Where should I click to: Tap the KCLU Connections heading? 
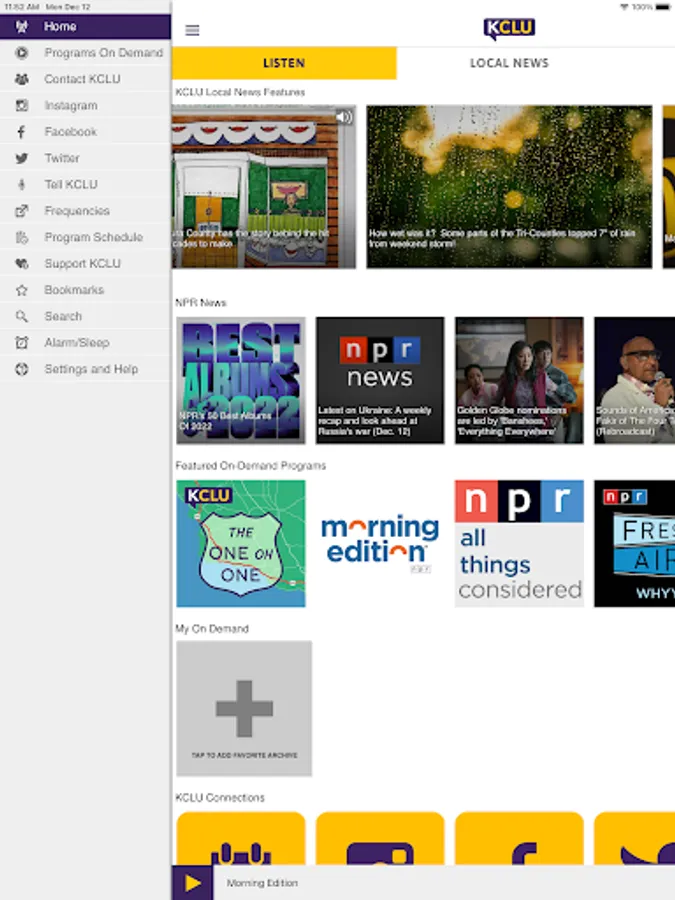coord(220,797)
